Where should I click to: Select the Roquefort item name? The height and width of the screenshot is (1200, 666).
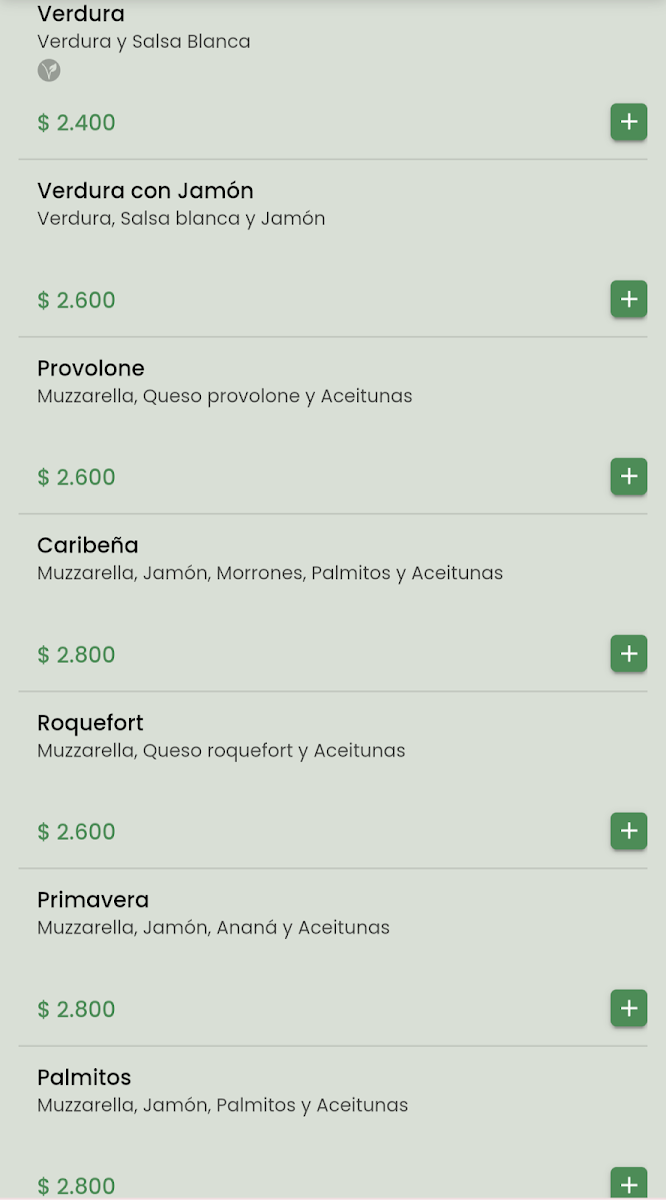point(91,722)
